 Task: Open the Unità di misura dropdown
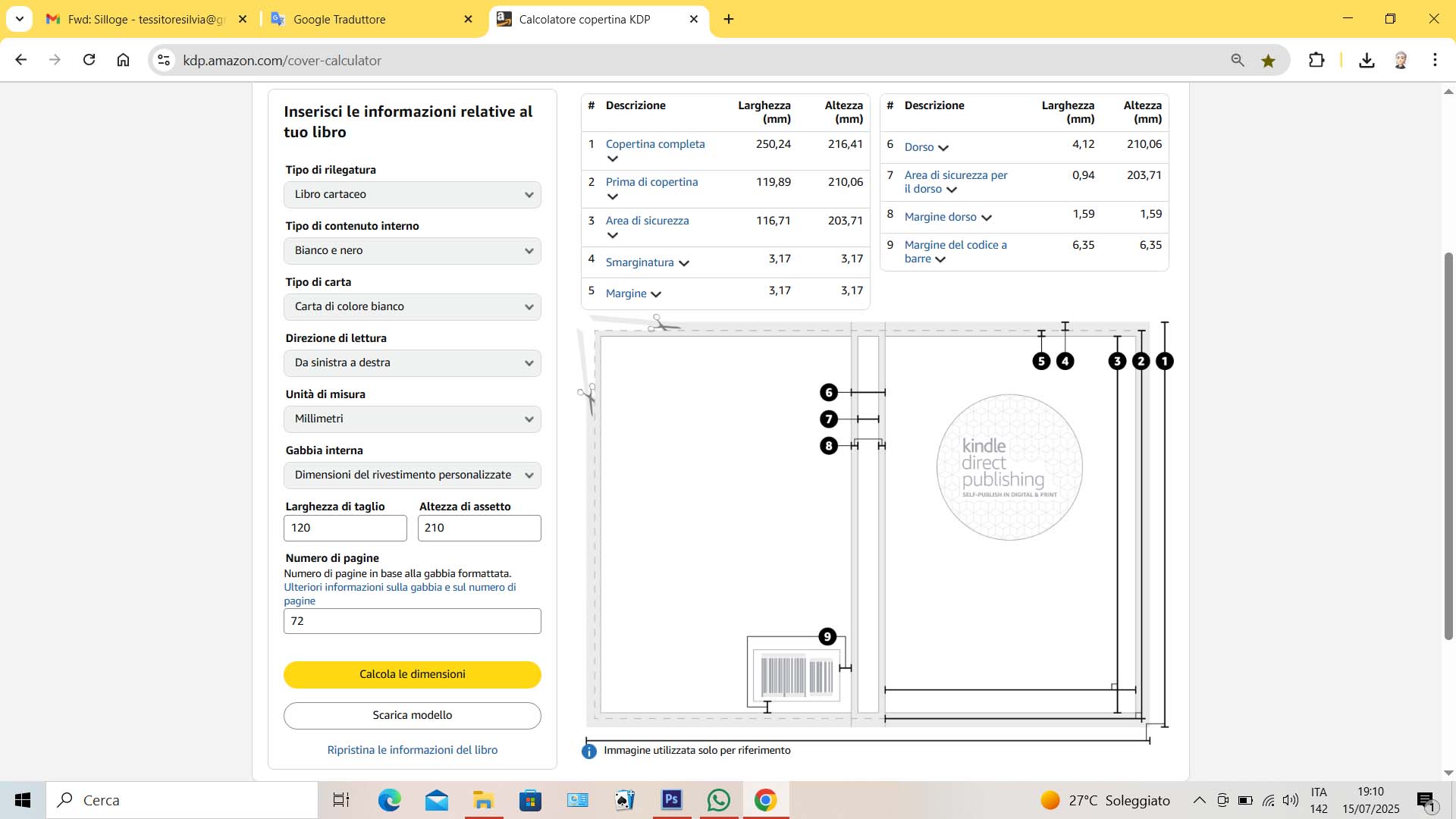pyautogui.click(x=413, y=419)
